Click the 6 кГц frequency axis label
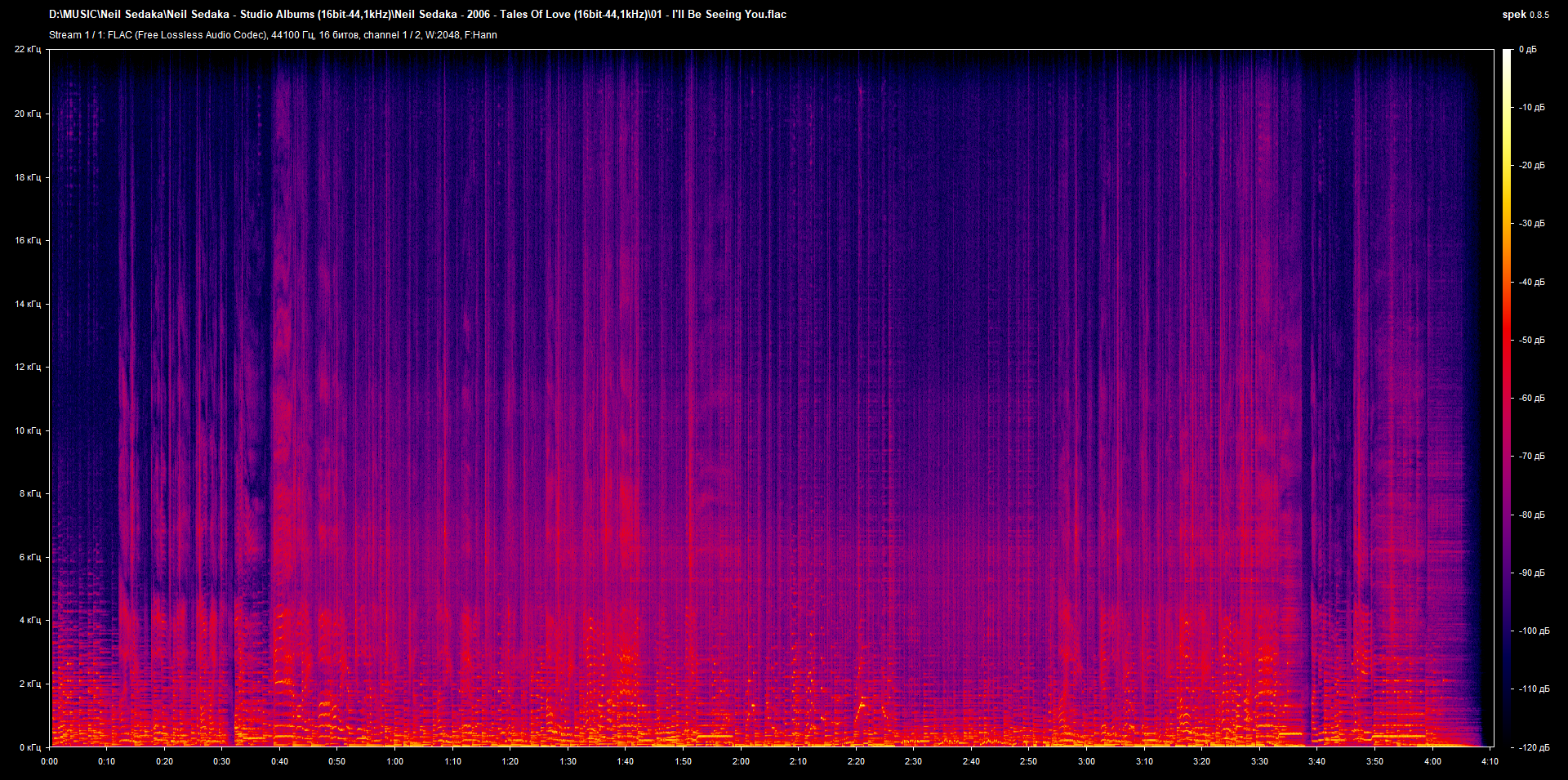Image resolution: width=1568 pixels, height=780 pixels. [30, 557]
